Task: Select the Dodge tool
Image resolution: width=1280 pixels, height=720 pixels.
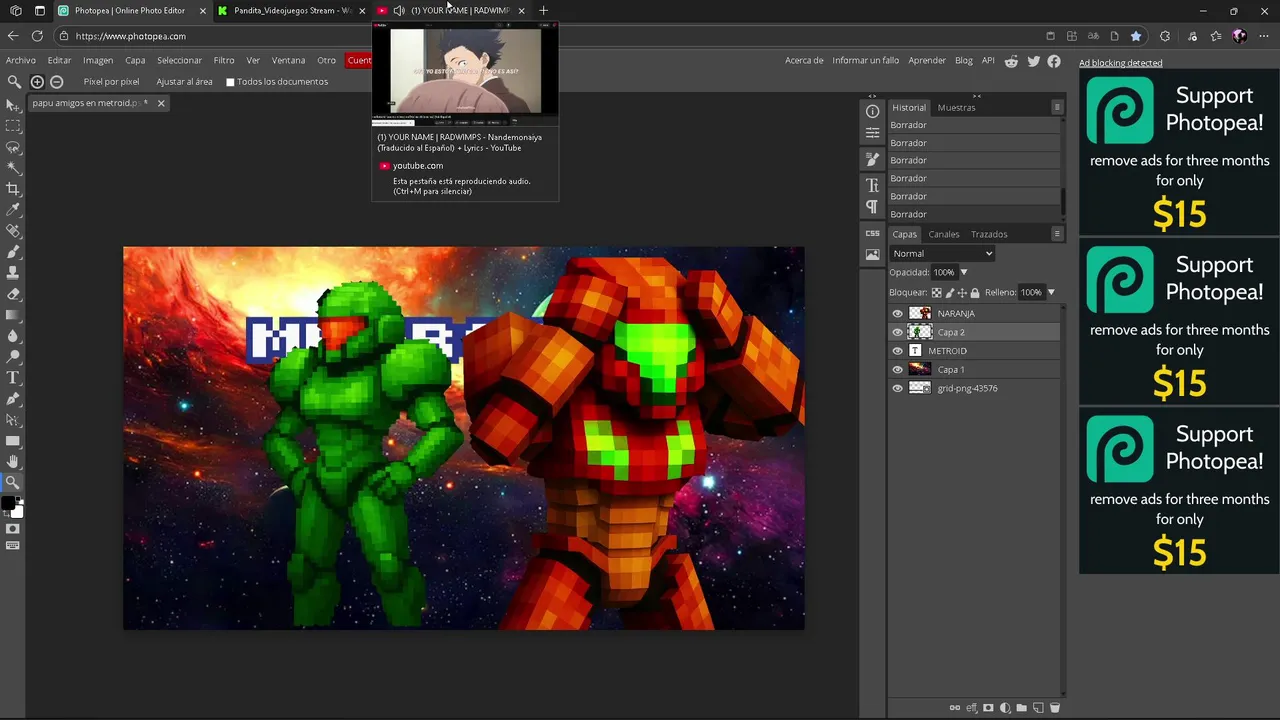Action: click(x=13, y=357)
